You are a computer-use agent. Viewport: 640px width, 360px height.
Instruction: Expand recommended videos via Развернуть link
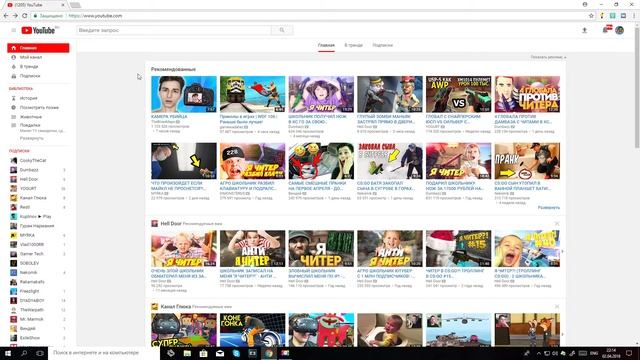(549, 208)
